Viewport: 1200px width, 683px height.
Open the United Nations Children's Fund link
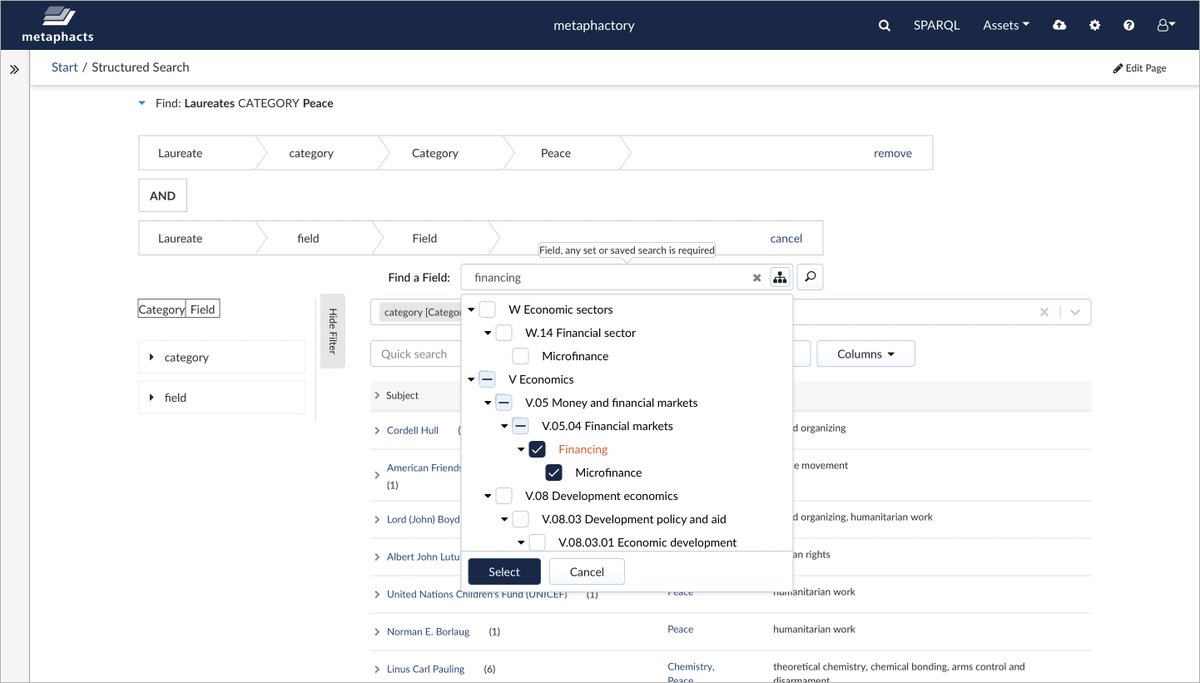[477, 594]
